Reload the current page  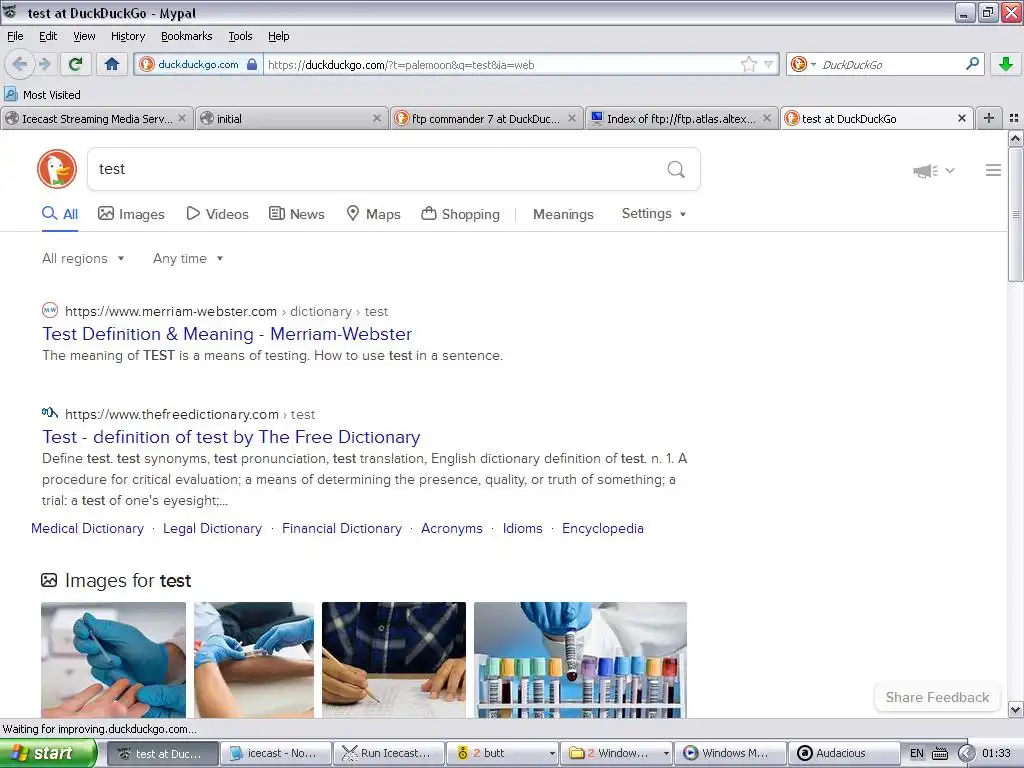point(76,64)
